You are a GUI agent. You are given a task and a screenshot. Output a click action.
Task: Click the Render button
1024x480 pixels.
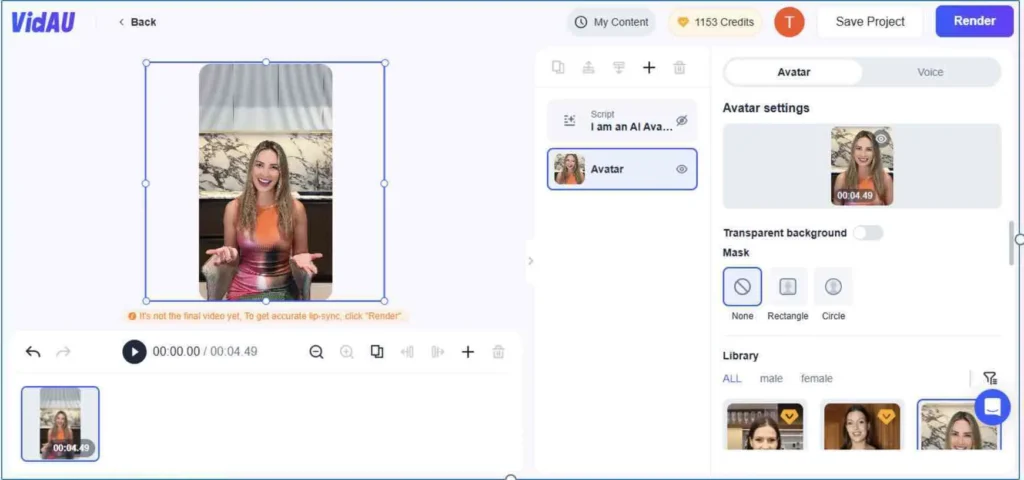[x=974, y=21]
